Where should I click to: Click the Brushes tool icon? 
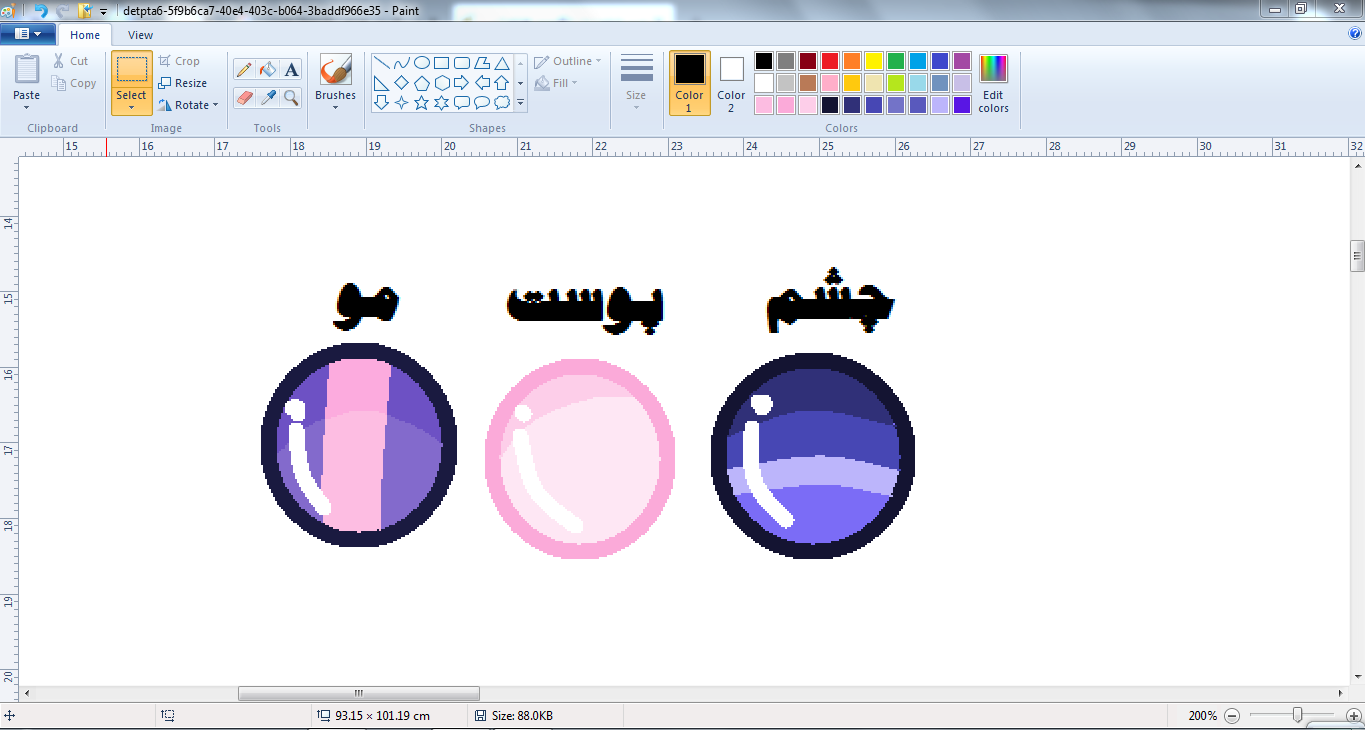pos(335,71)
